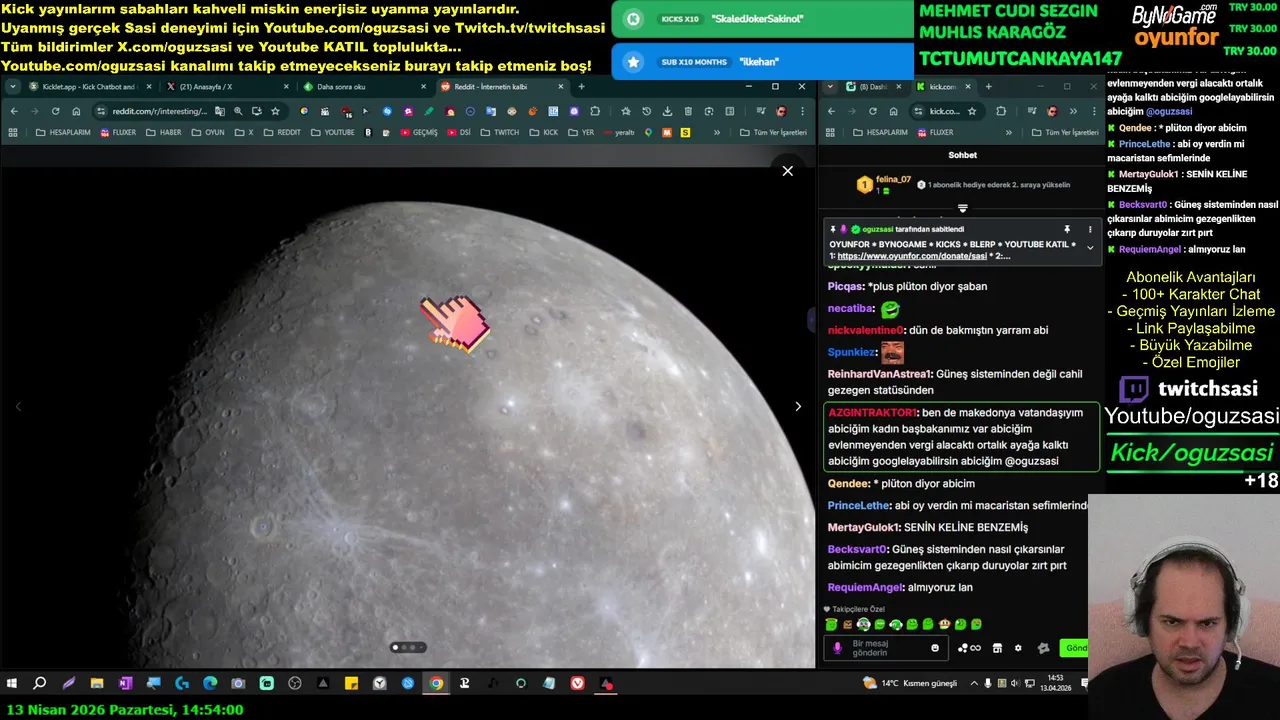The image size is (1280, 720).
Task: Switch to the Kicklet.app tab
Action: [88, 87]
